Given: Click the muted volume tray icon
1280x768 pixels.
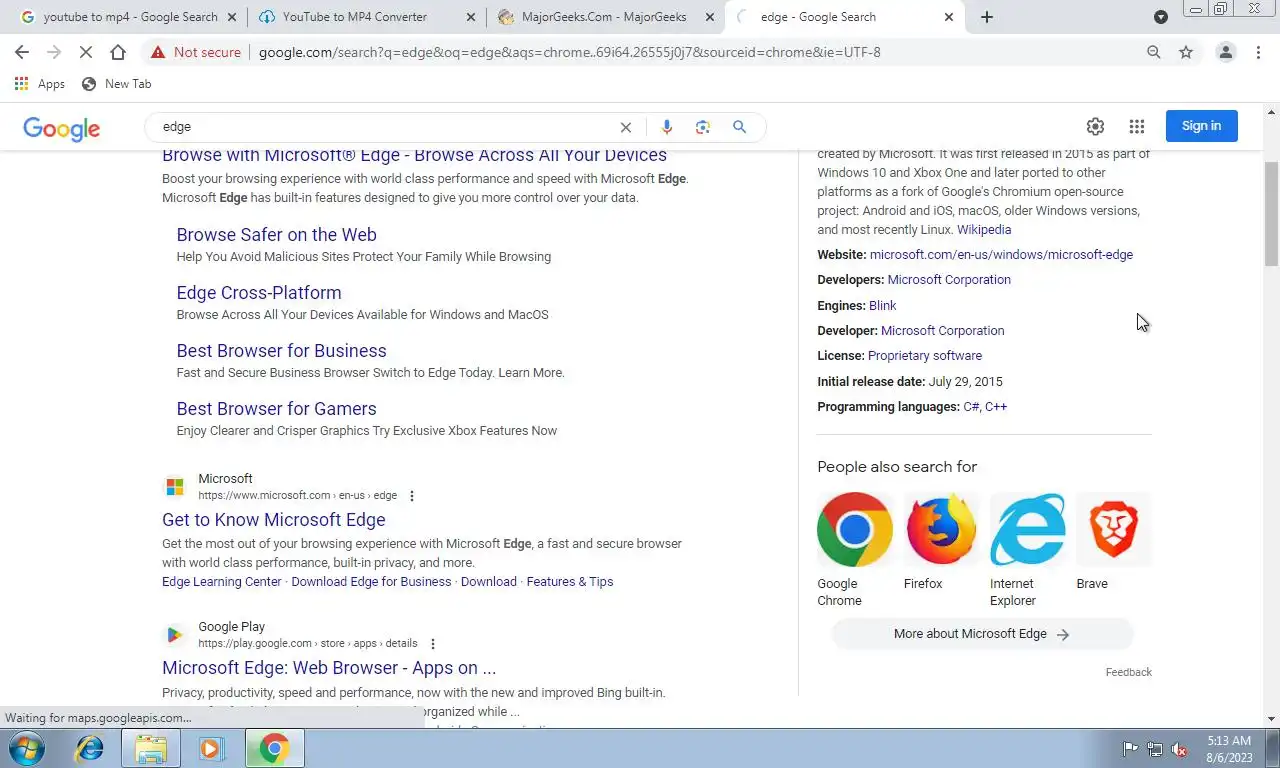Looking at the screenshot, I should [1179, 749].
